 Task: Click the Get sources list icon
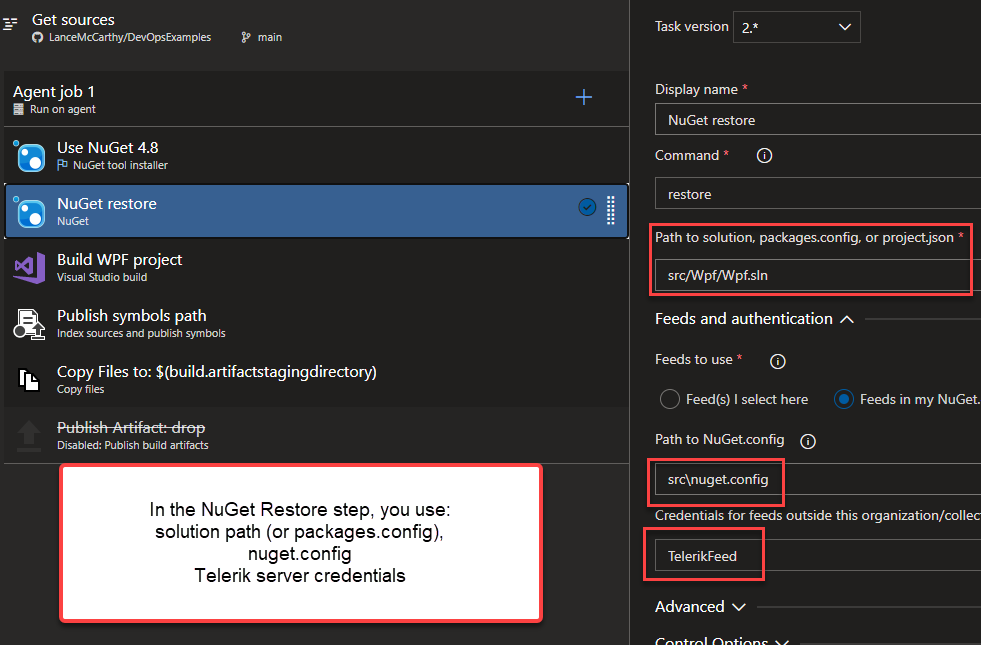(x=11, y=22)
